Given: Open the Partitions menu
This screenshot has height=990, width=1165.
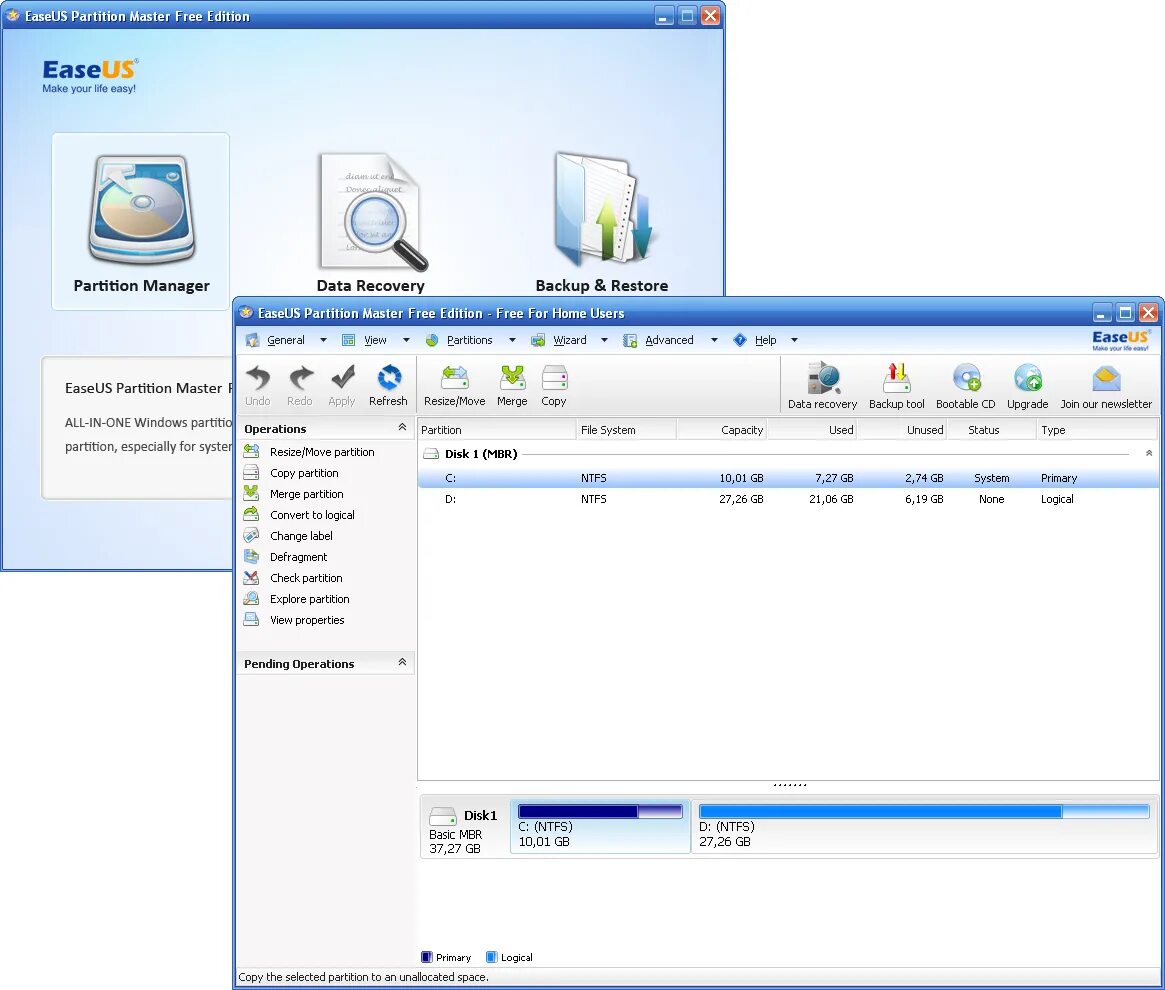Looking at the screenshot, I should click(470, 340).
